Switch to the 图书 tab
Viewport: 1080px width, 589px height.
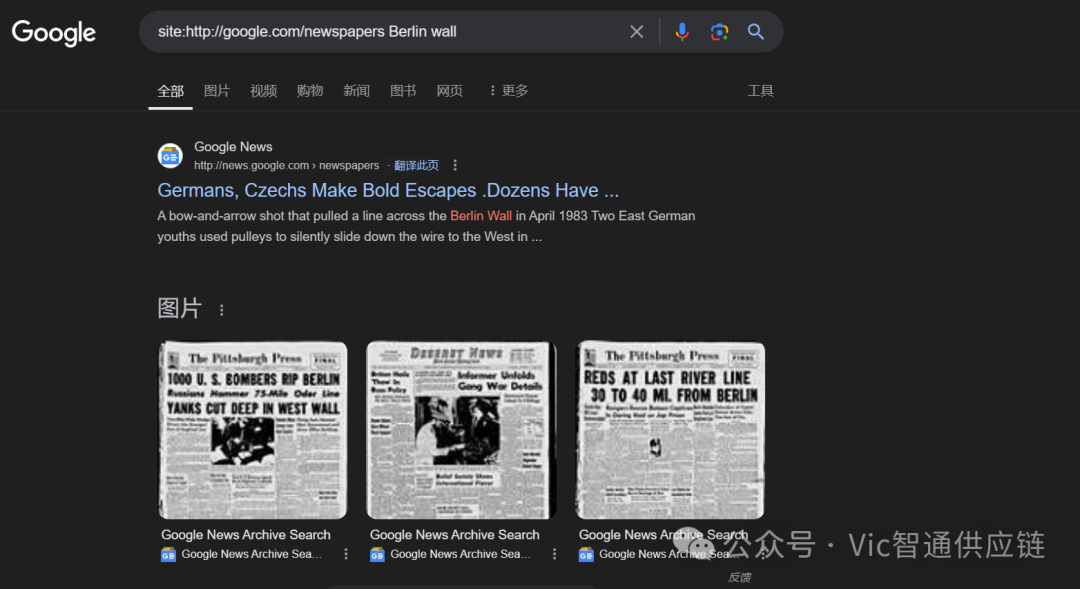[403, 91]
